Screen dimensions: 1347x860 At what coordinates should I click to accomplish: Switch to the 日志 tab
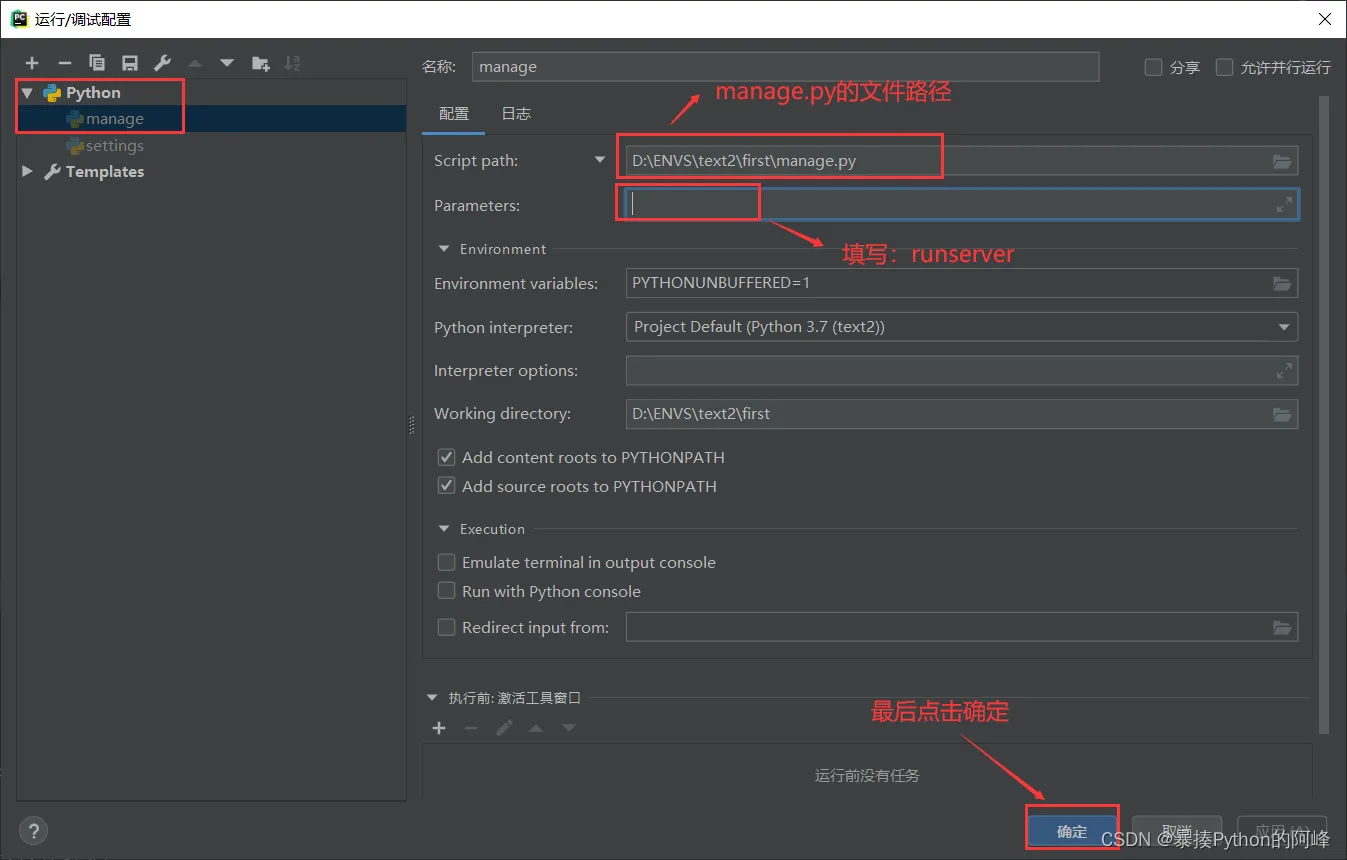click(x=516, y=113)
